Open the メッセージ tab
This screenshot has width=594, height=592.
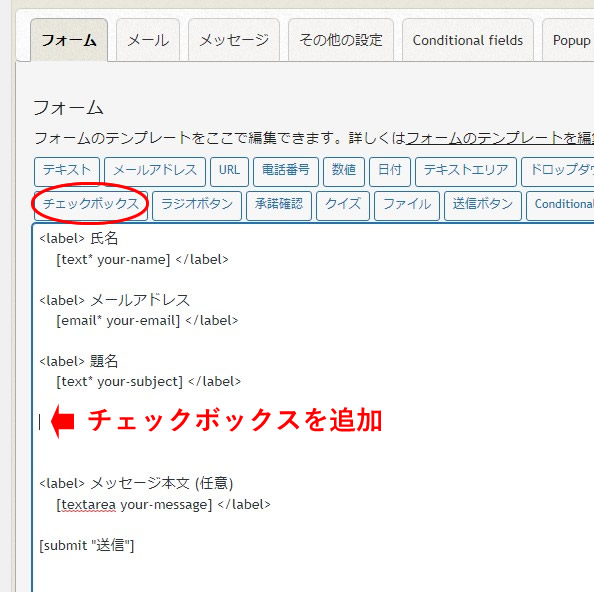234,40
